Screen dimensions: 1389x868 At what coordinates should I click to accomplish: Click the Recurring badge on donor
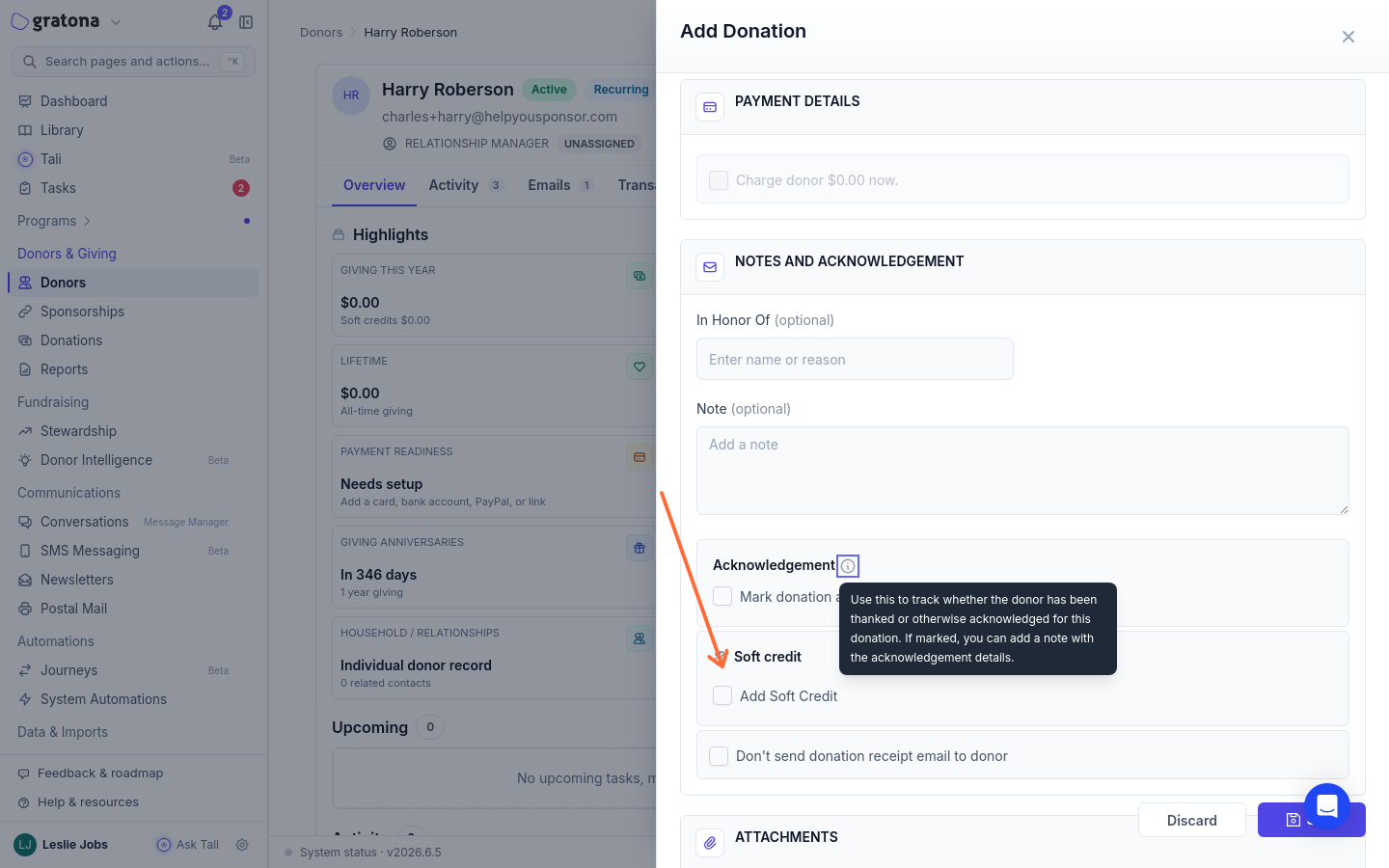pos(621,90)
